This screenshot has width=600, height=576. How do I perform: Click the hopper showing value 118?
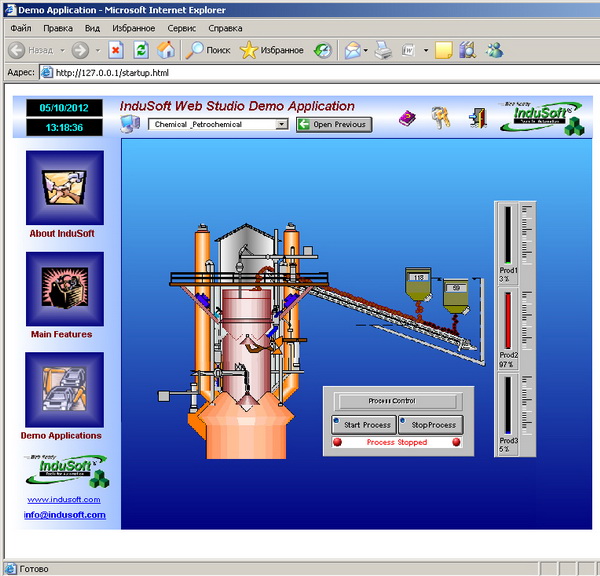pos(418,285)
